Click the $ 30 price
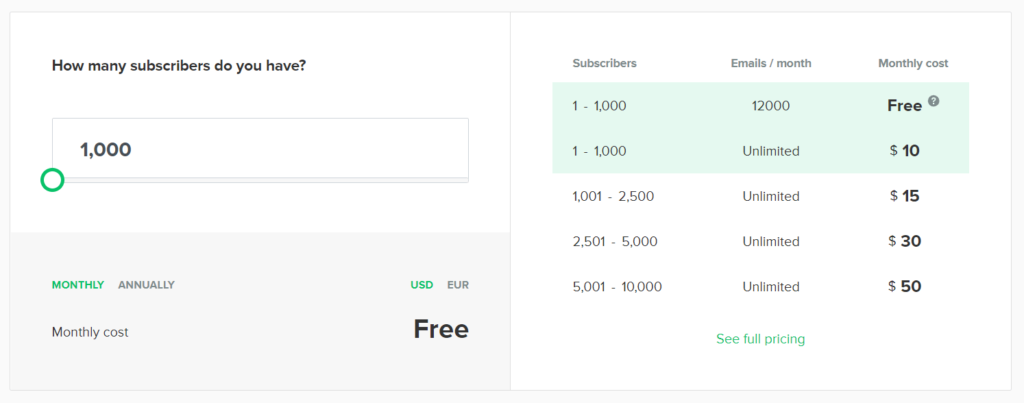The height and width of the screenshot is (403, 1024). [x=904, y=241]
